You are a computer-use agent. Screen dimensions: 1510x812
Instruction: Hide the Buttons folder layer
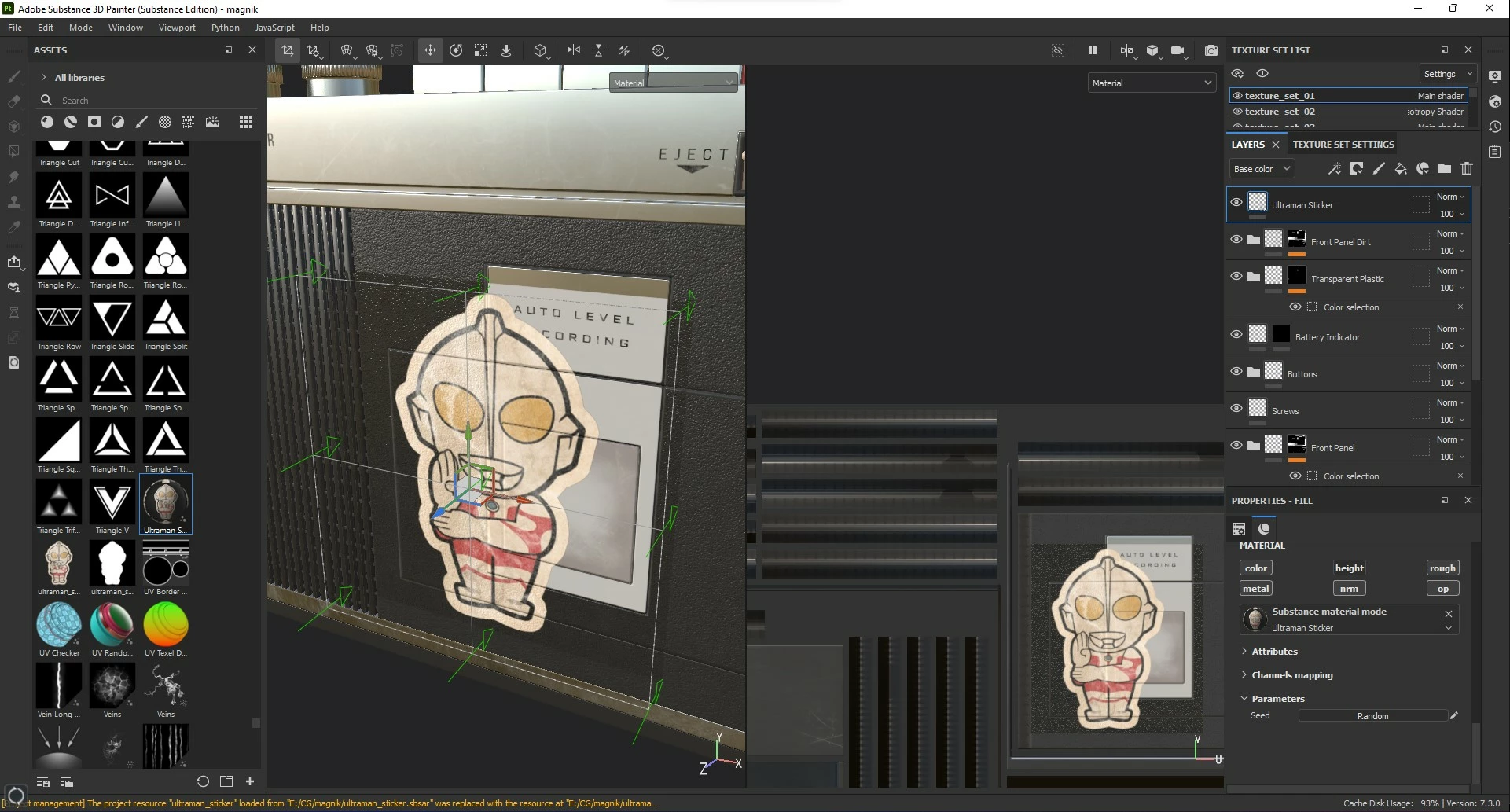tap(1236, 372)
